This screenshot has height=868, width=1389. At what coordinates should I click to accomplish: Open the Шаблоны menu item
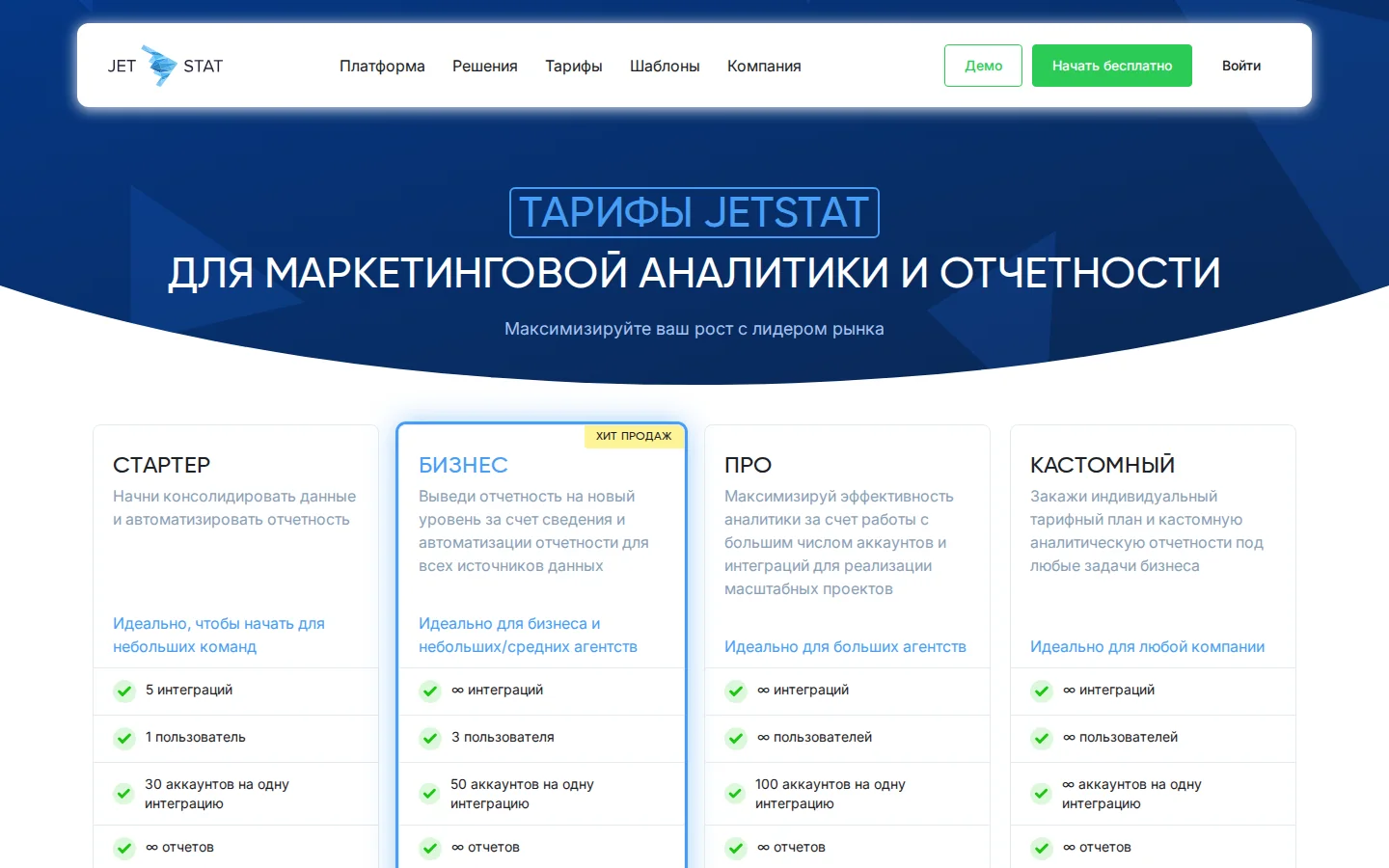tap(665, 66)
